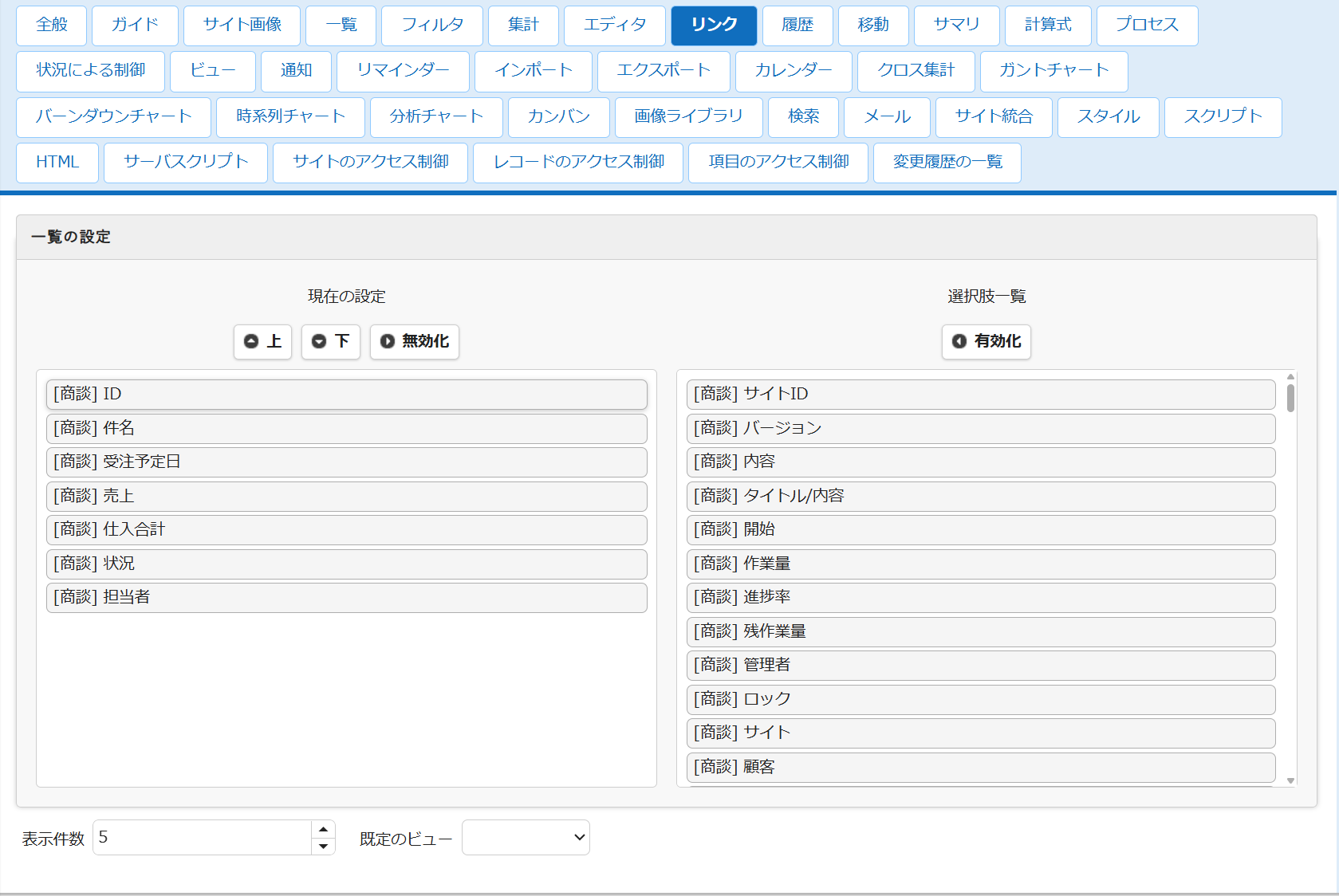The width and height of the screenshot is (1339, 896).
Task: Open the リマインダー tab
Action: 403,71
